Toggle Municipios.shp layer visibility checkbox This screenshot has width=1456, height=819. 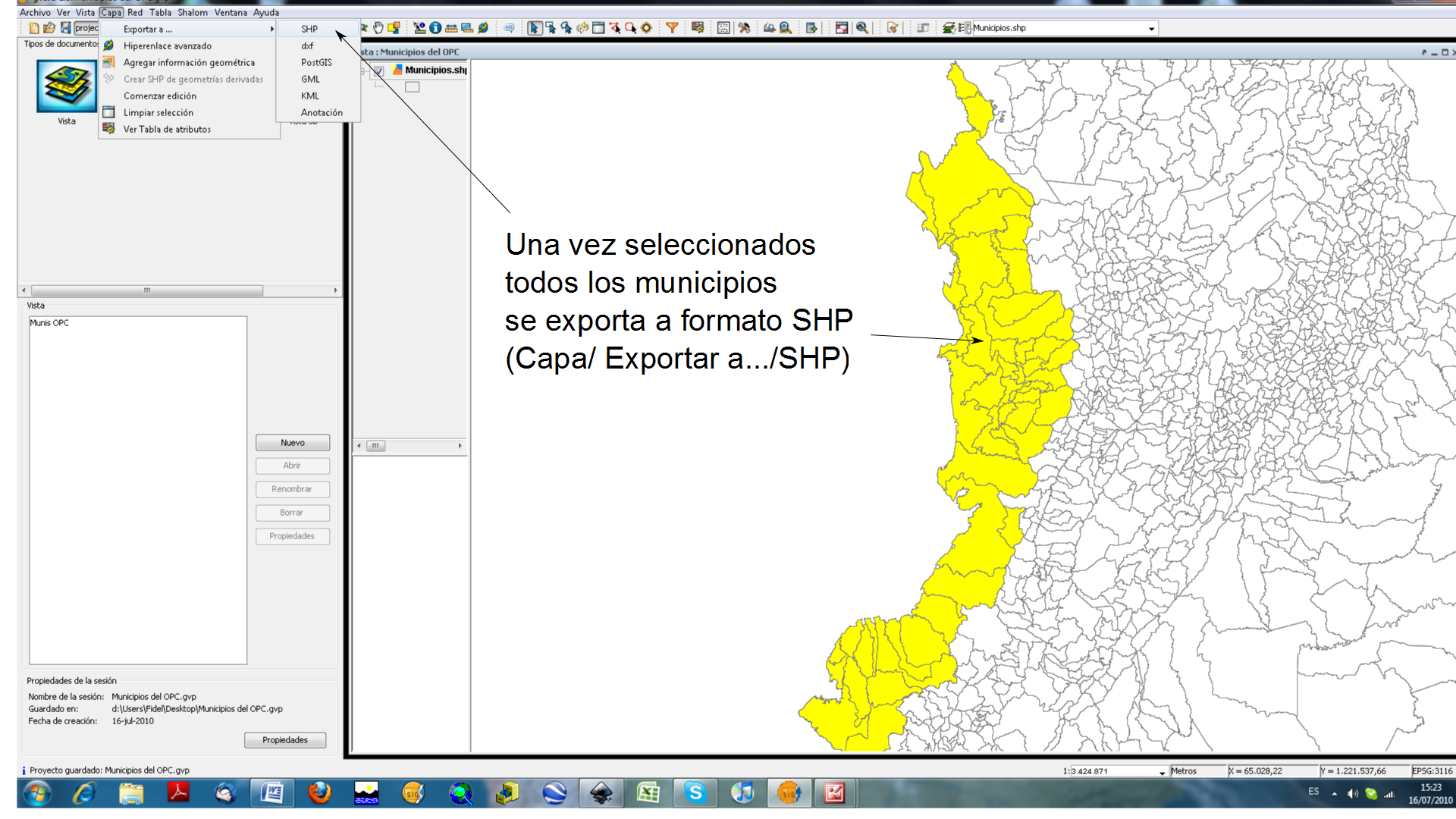pyautogui.click(x=378, y=71)
